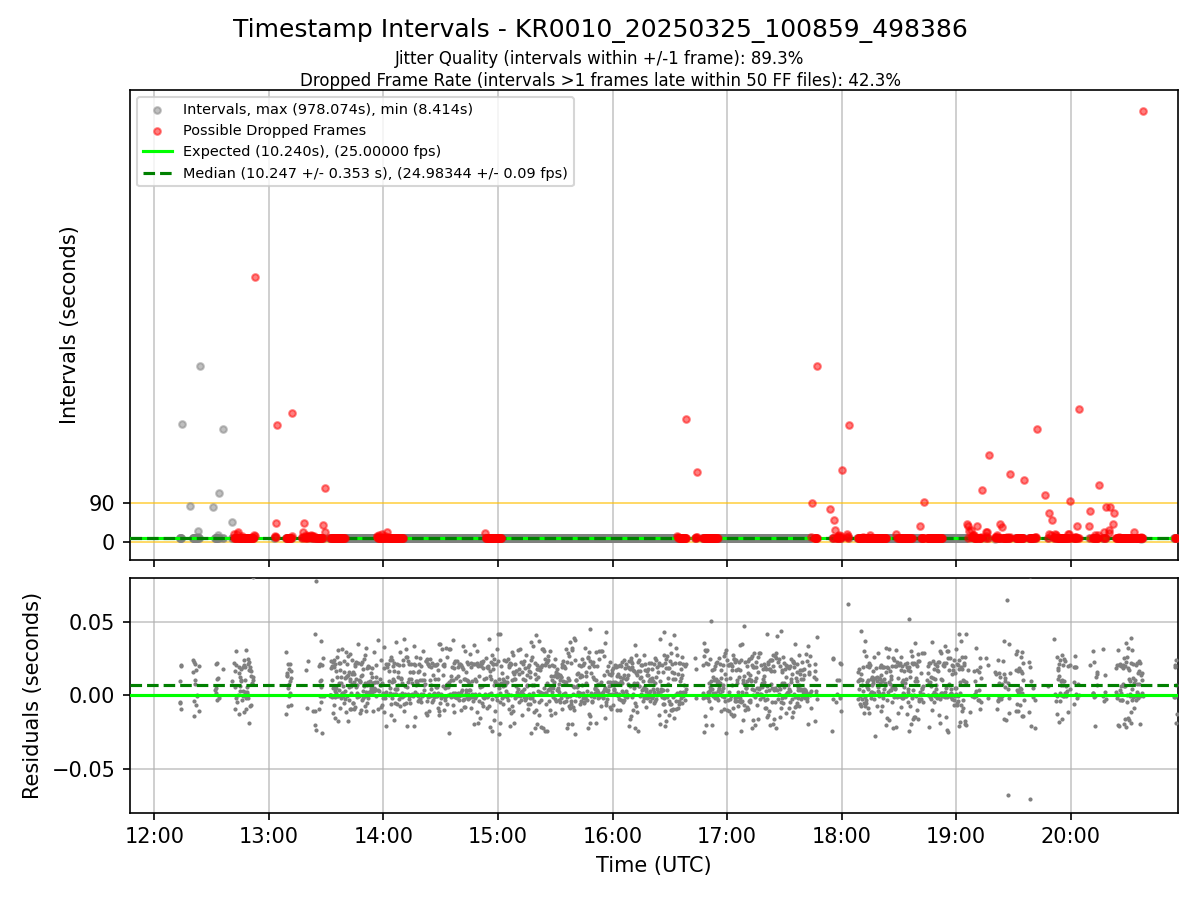Click the Intervals (seconds) y-axis label
The image size is (1200, 900).
click(68, 325)
